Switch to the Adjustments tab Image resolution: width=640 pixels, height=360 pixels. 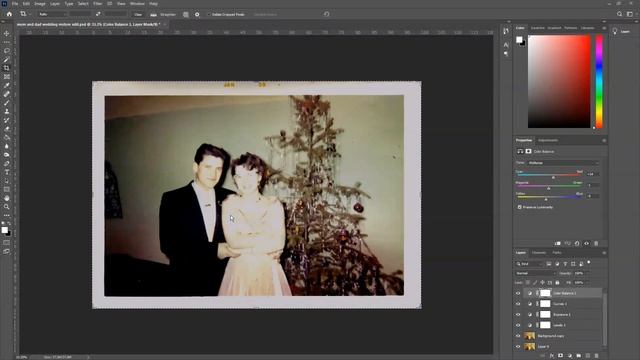(x=548, y=140)
